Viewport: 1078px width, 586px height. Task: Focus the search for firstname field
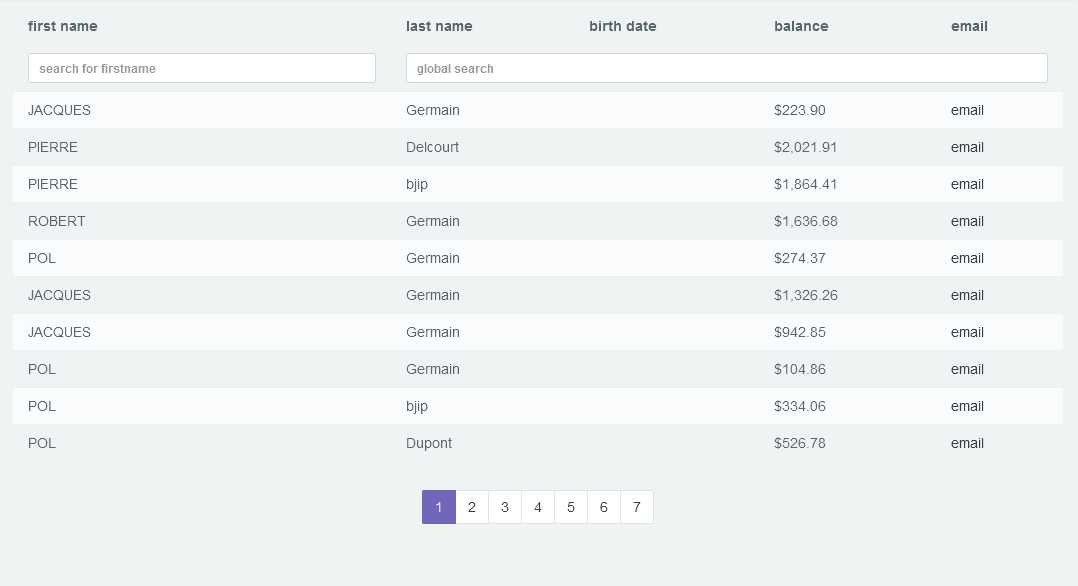[202, 68]
